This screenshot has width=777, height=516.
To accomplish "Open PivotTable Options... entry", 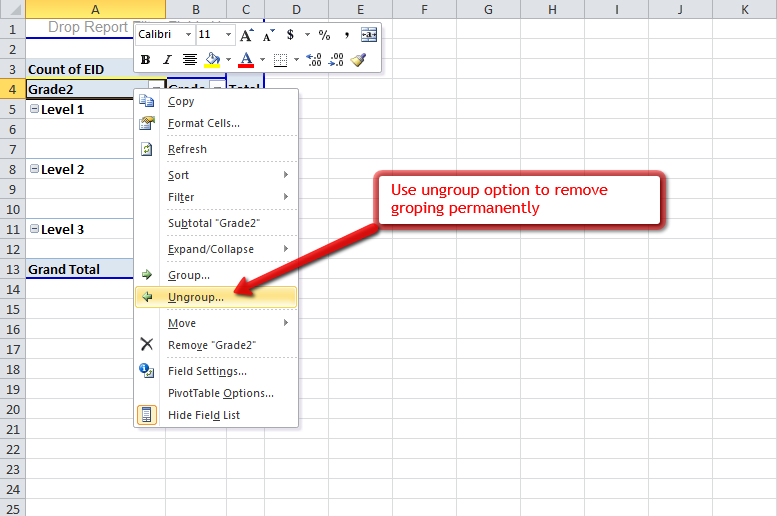I will [x=216, y=393].
